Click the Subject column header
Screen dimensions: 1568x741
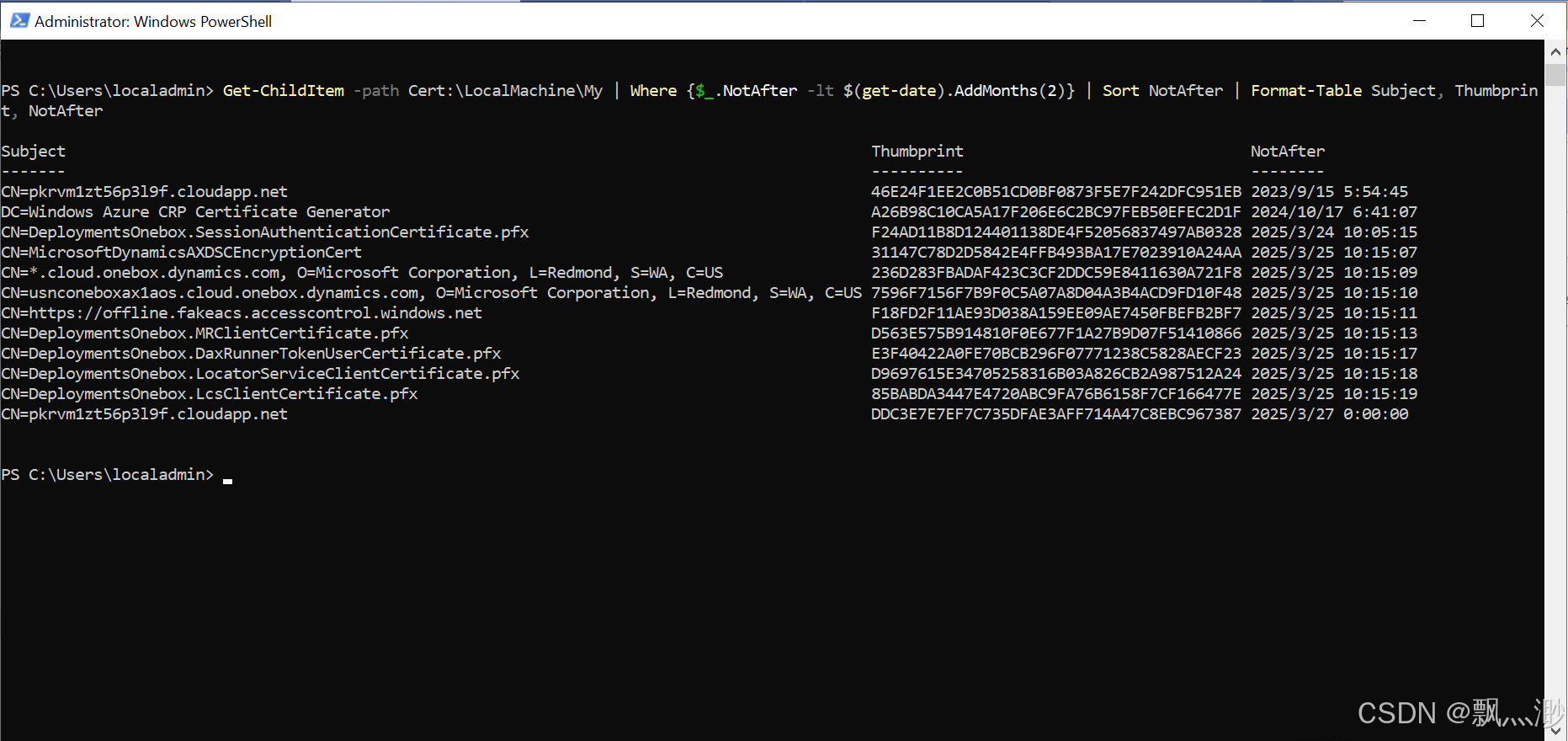33,152
